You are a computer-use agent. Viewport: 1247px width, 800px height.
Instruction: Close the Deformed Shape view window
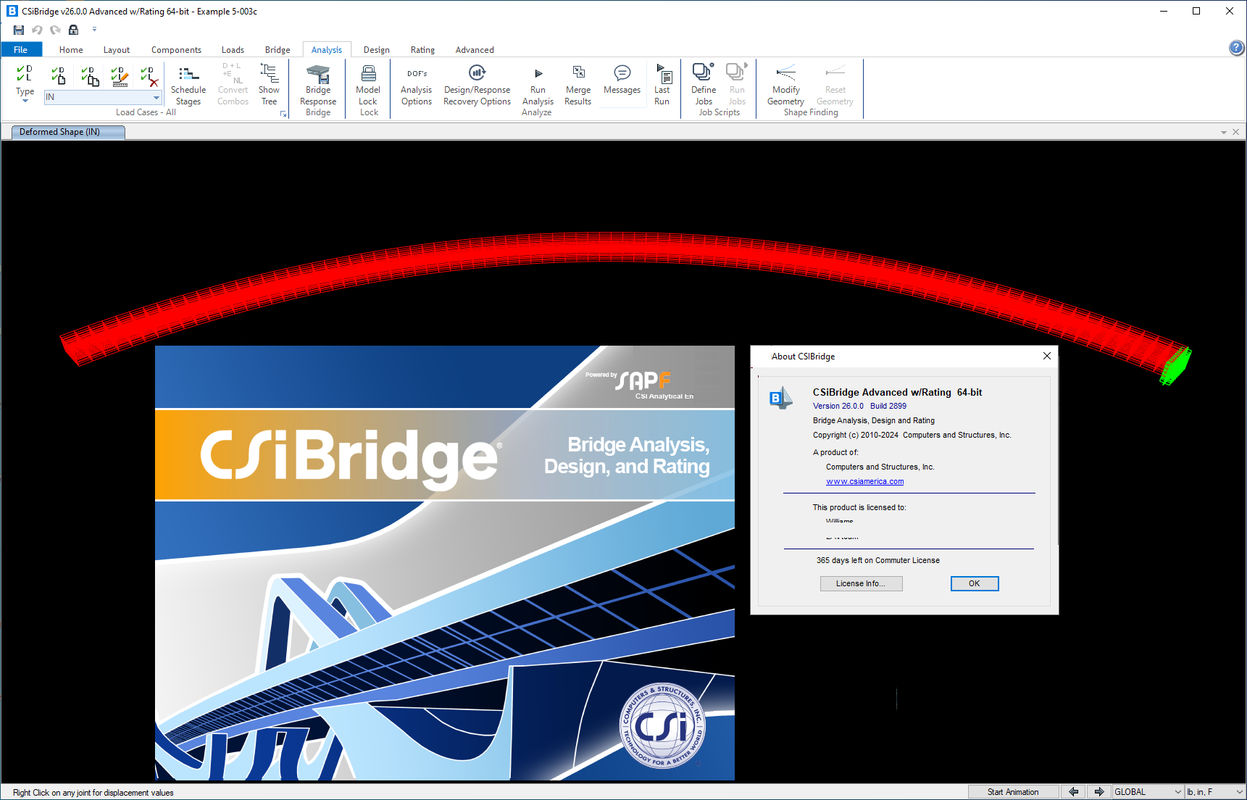coord(1237,132)
